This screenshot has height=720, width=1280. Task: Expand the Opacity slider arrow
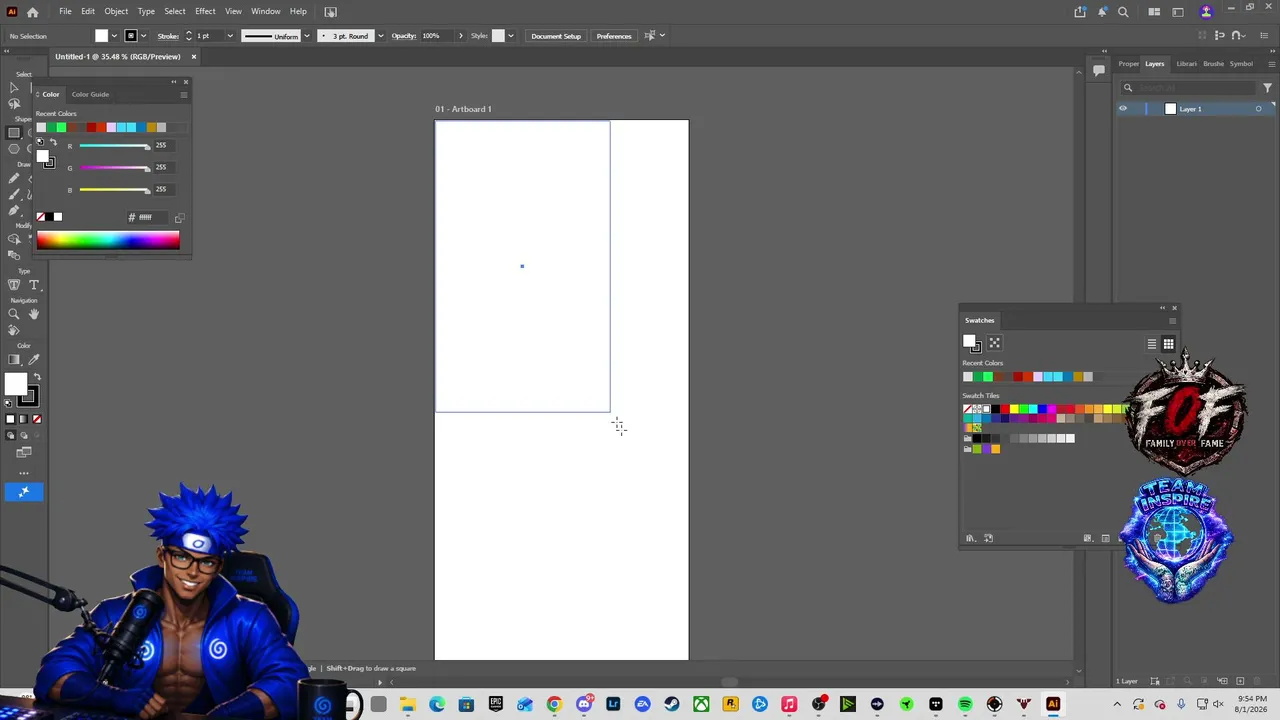460,36
